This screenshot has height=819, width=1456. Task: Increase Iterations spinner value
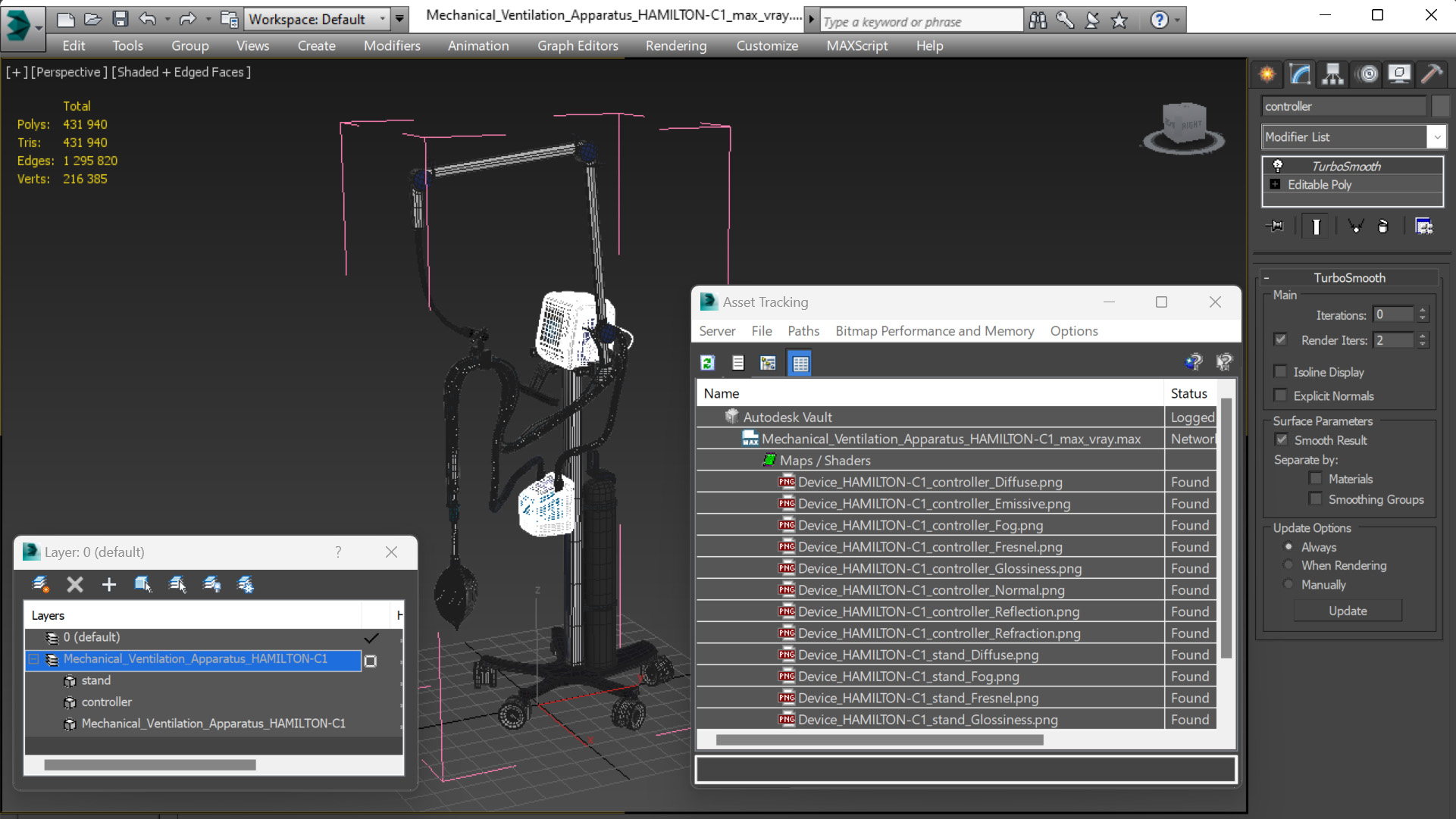pos(1423,310)
